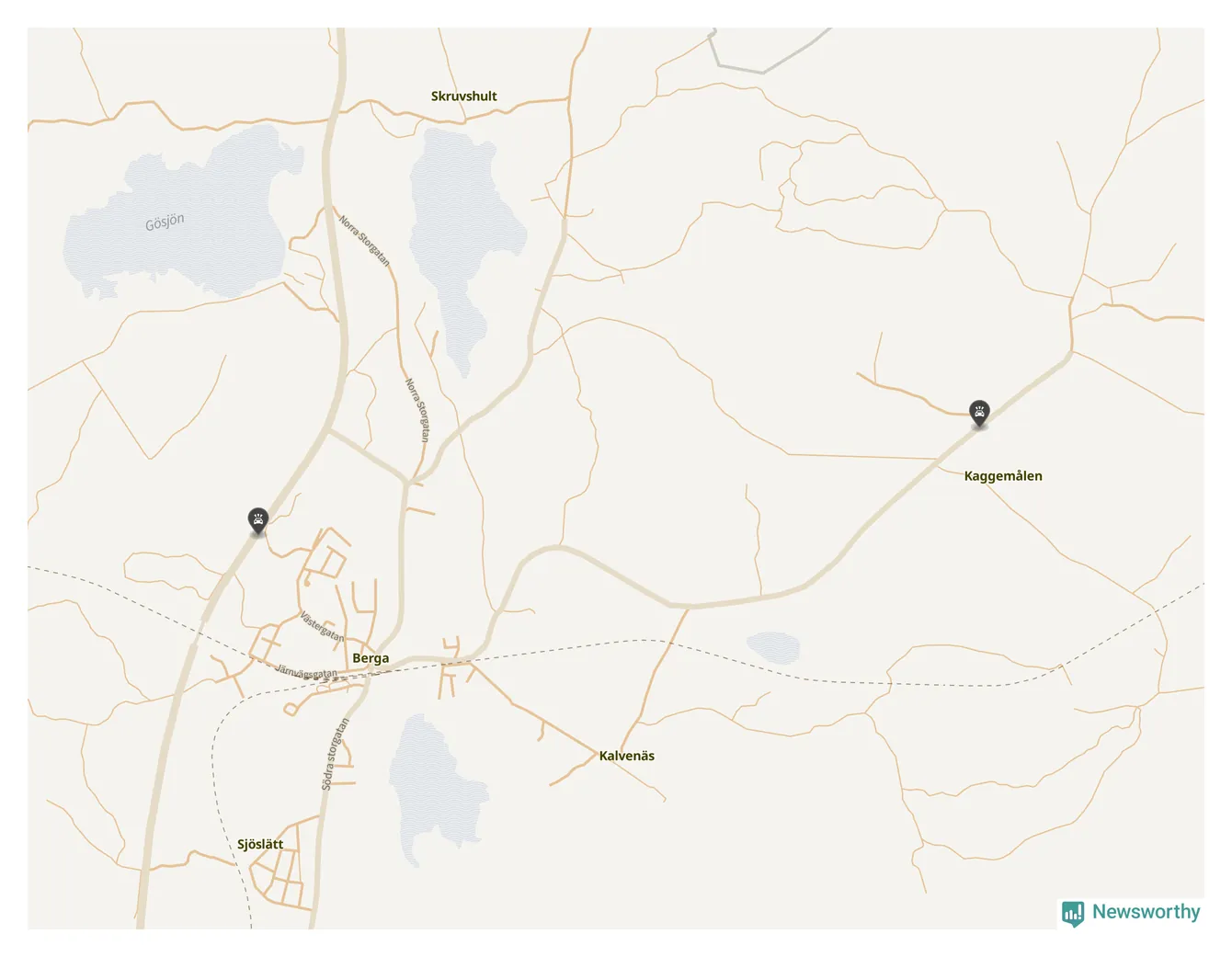Click the Gösjön lake label
The width and height of the screenshot is (1232, 957).
(165, 222)
